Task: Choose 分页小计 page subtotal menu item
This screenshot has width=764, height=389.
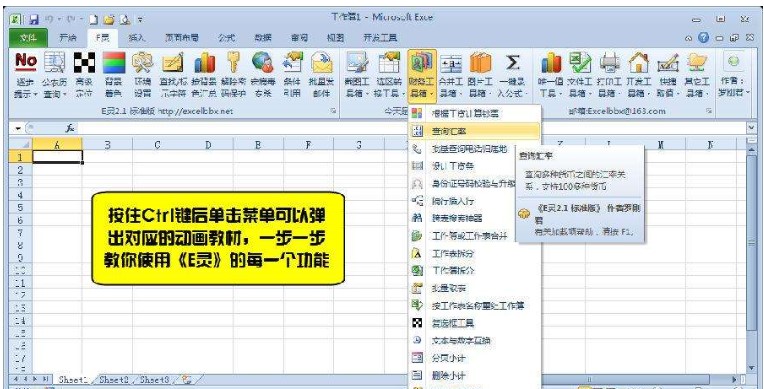Action: pos(475,358)
